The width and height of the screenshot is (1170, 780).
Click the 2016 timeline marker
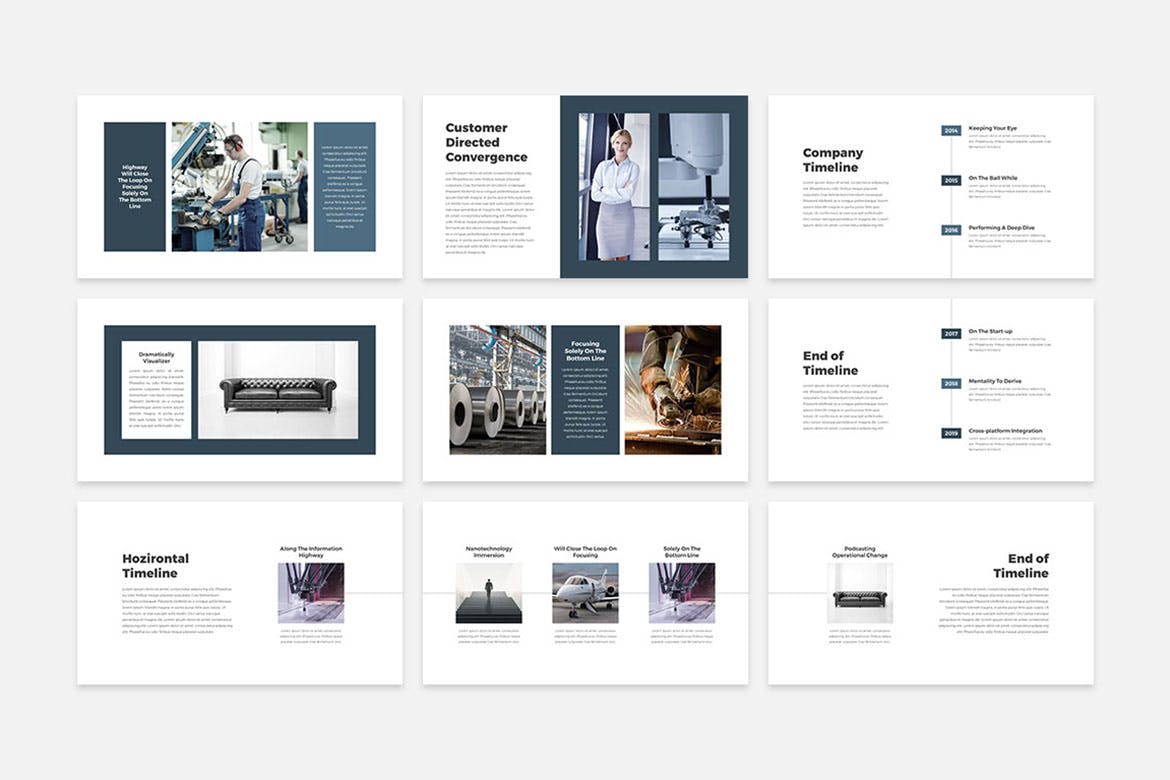click(950, 230)
